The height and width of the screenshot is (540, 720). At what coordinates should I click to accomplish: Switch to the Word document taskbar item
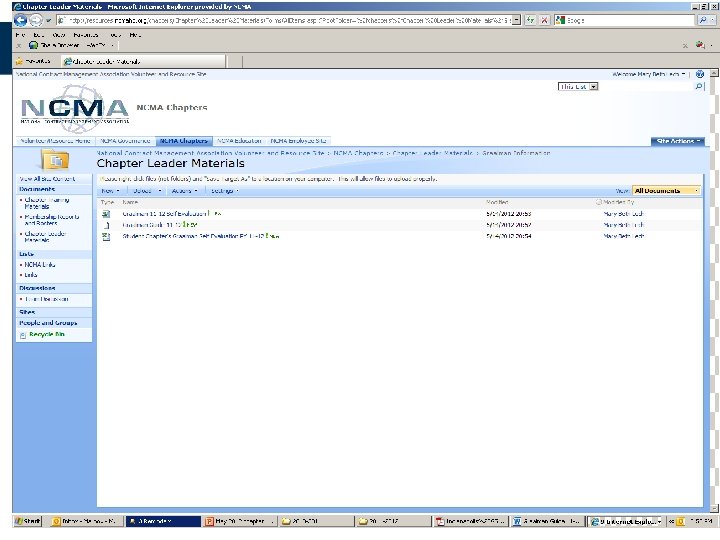pyautogui.click(x=548, y=521)
